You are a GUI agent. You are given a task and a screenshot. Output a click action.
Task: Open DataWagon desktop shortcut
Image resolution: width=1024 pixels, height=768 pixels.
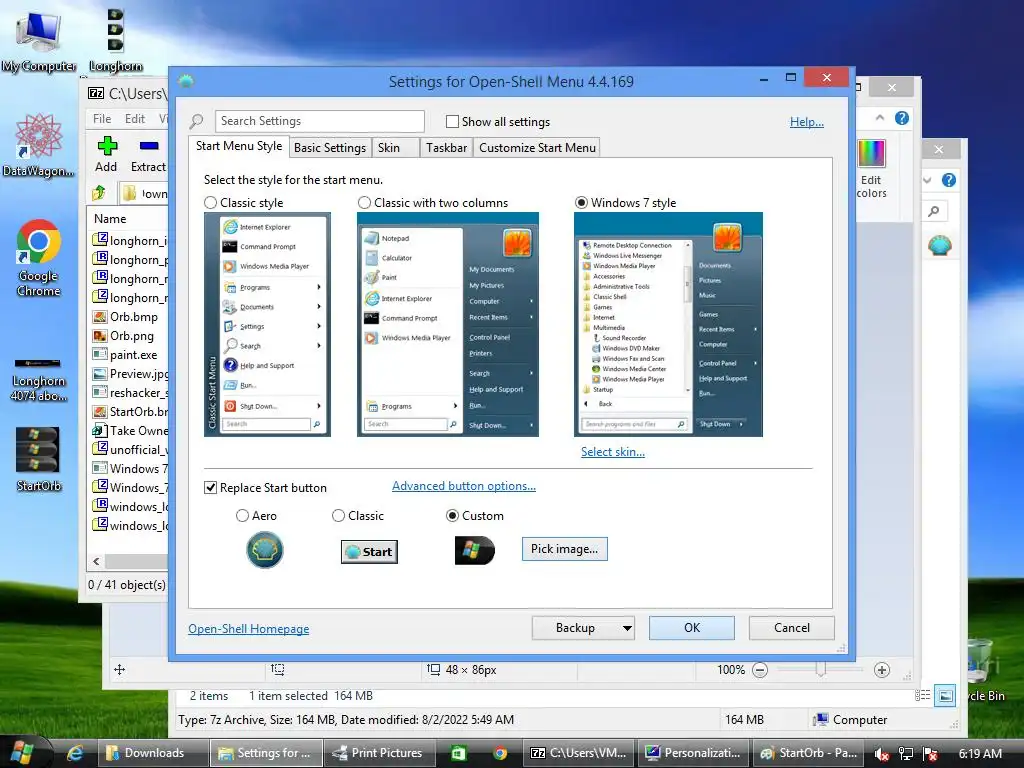[38, 145]
